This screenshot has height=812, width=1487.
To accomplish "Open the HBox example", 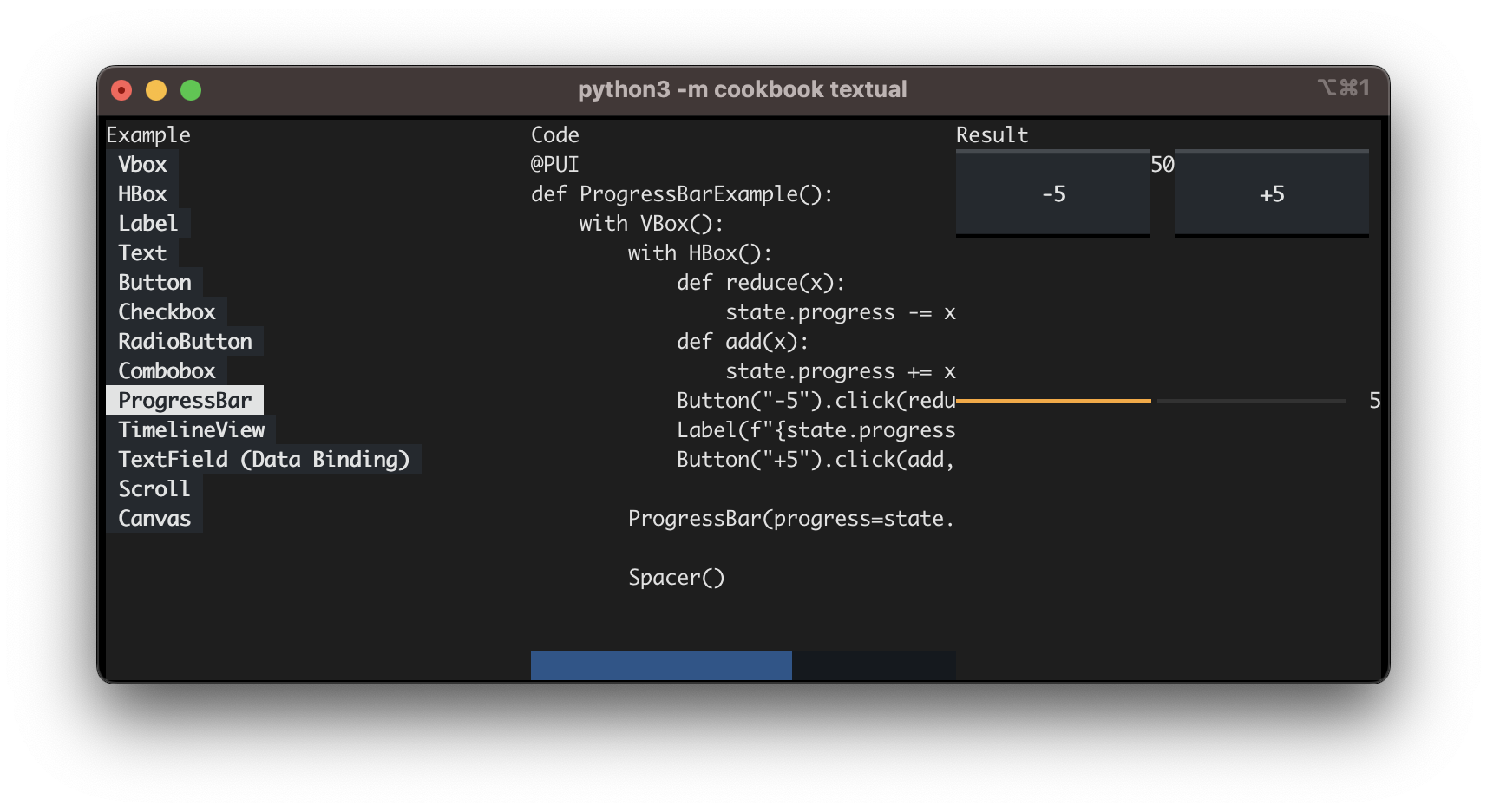I will point(142,193).
